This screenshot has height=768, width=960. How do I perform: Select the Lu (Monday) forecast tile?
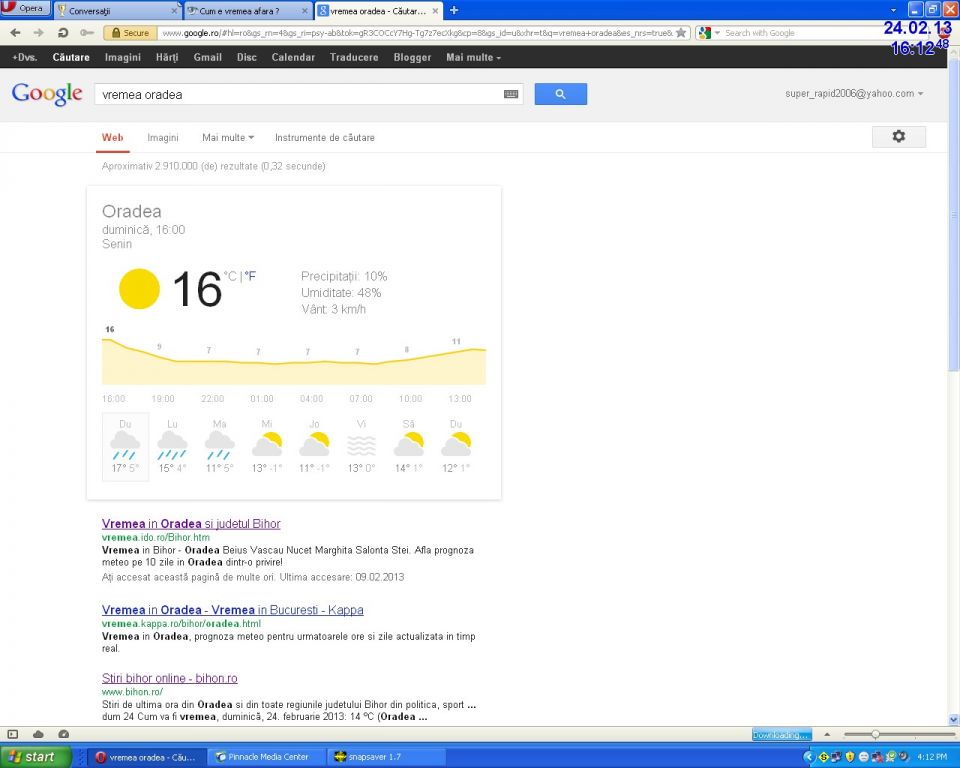pos(173,446)
